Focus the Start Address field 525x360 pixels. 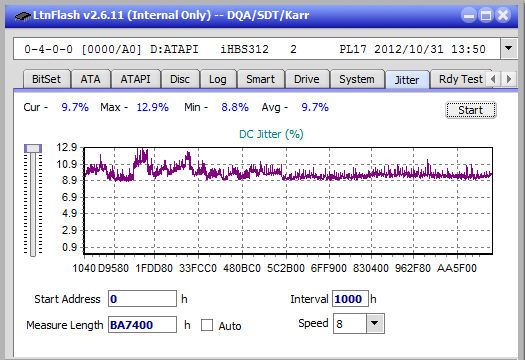click(x=142, y=299)
